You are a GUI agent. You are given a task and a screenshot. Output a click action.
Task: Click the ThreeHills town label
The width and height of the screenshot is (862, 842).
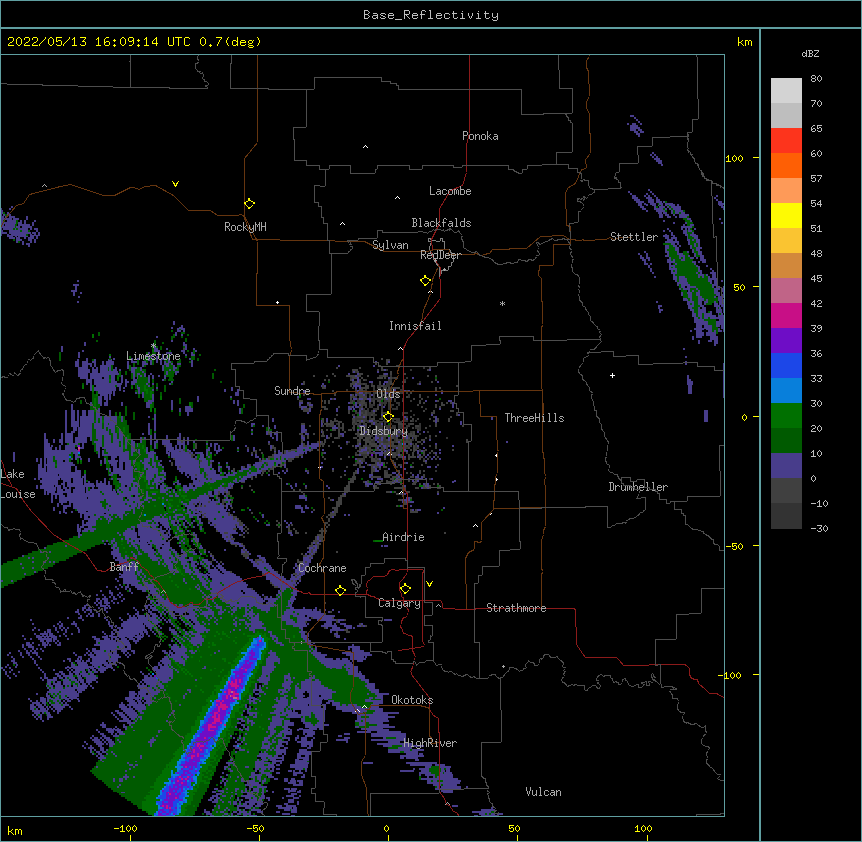click(x=534, y=418)
